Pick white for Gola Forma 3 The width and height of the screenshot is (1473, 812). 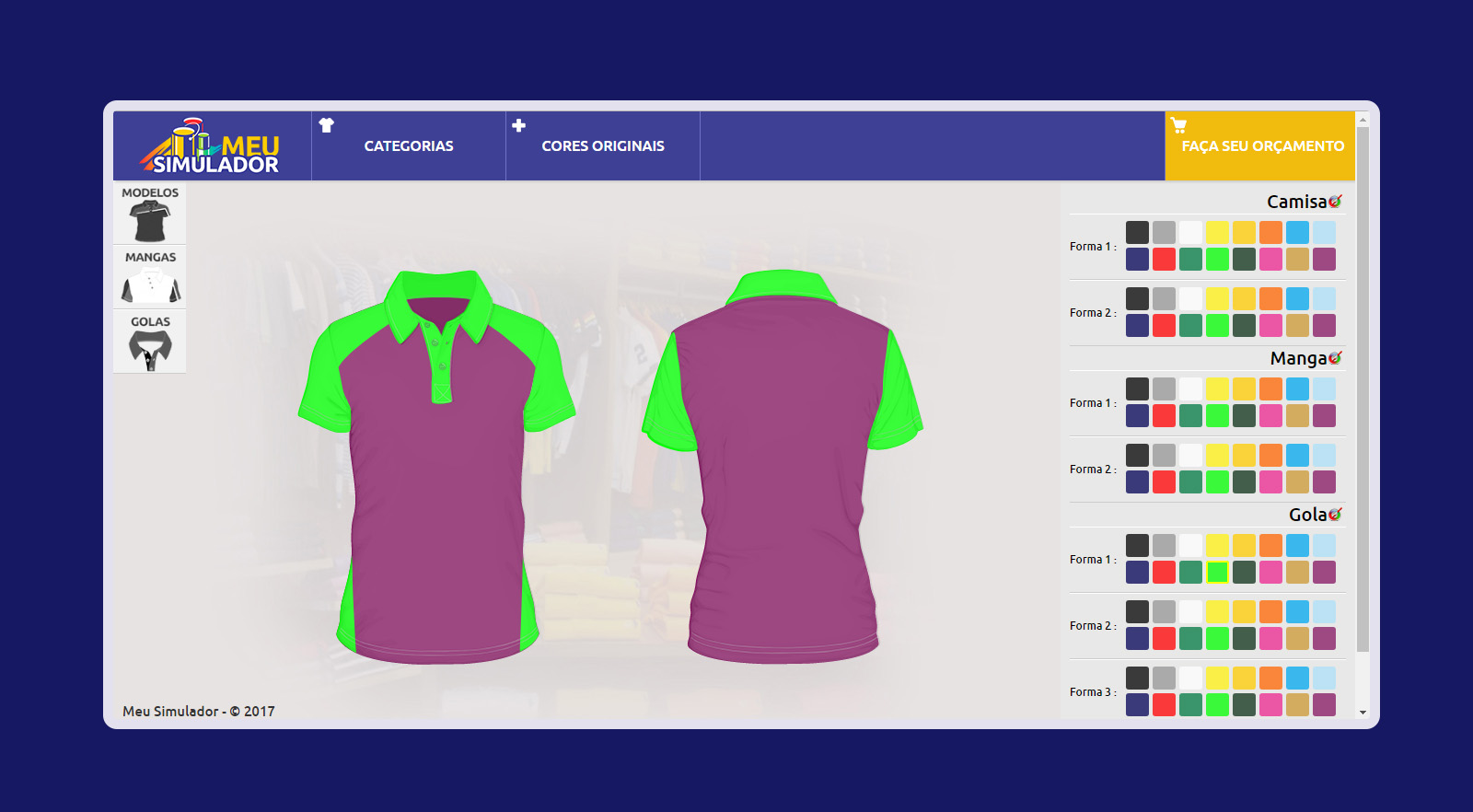(1190, 679)
